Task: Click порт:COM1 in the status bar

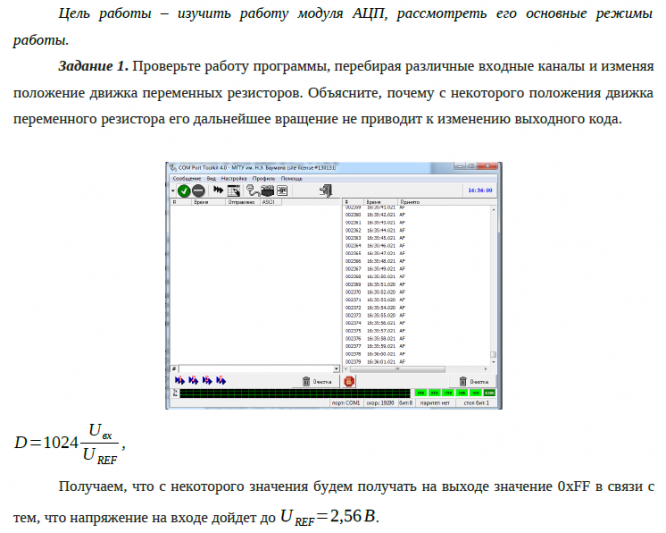Action: 347,403
